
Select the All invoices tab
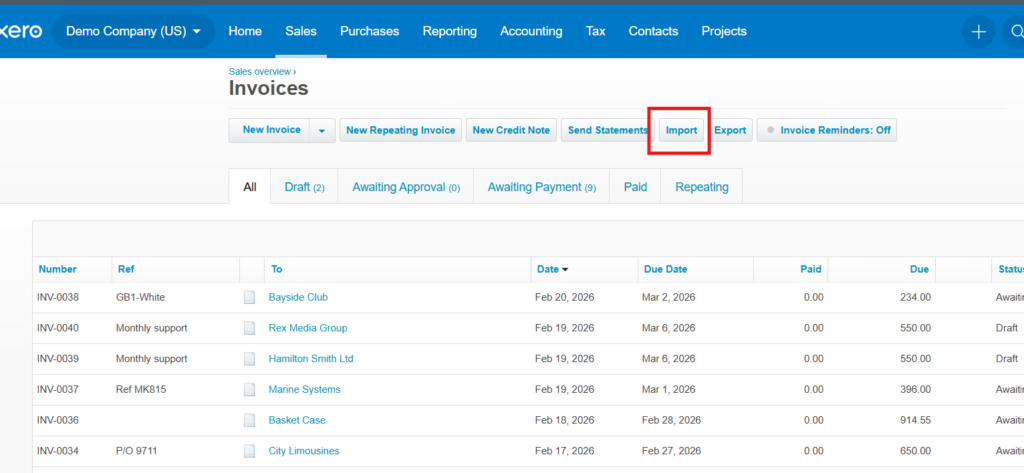250,187
